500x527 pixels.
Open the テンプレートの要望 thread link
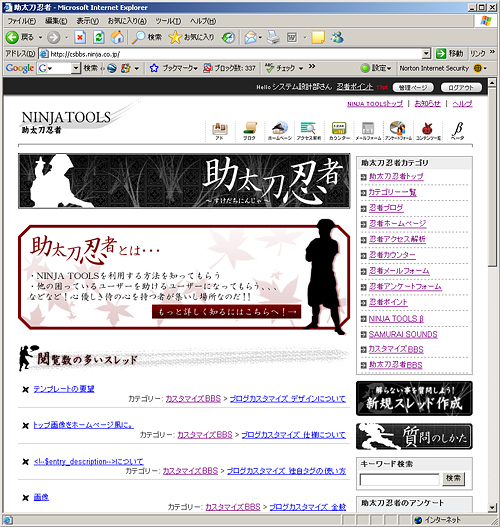click(x=64, y=389)
